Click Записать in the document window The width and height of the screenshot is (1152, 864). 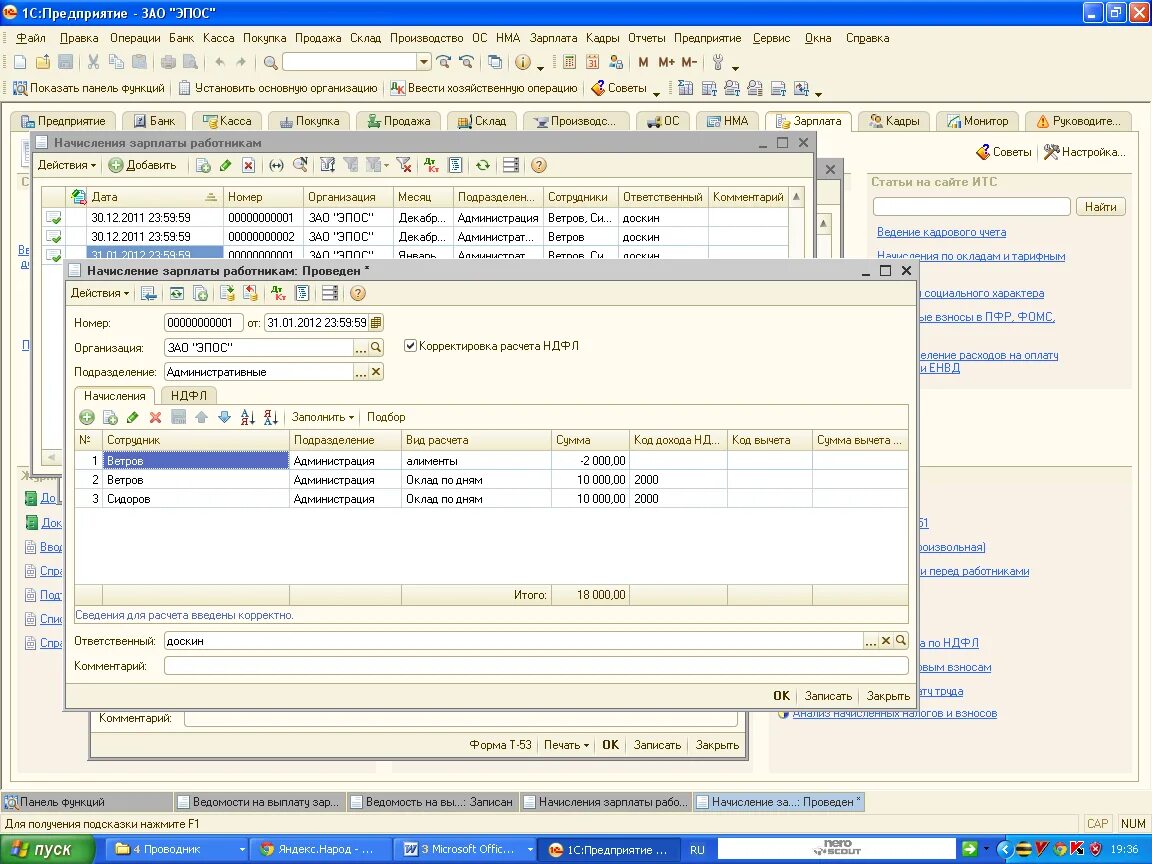coord(828,696)
